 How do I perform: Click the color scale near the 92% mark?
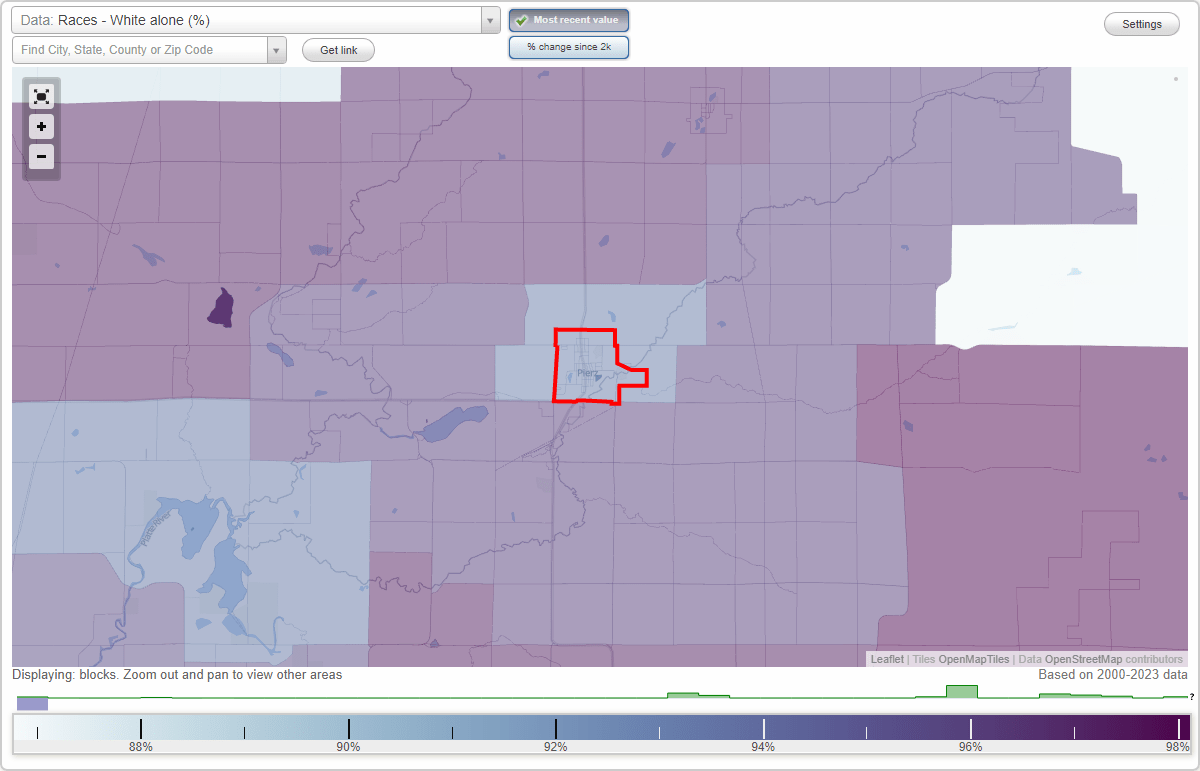tap(555, 729)
